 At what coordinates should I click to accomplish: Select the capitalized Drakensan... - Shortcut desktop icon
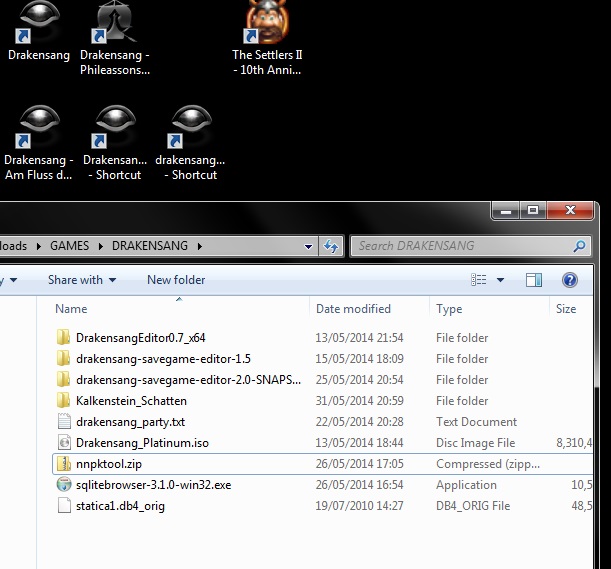point(115,127)
